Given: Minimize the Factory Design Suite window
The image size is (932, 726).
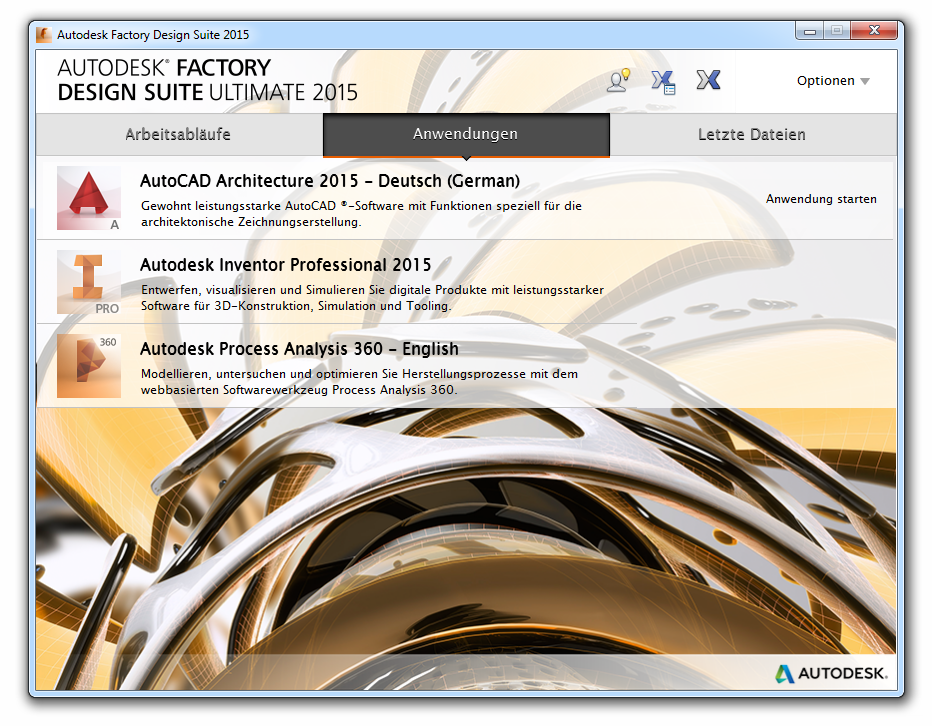Looking at the screenshot, I should pos(810,31).
